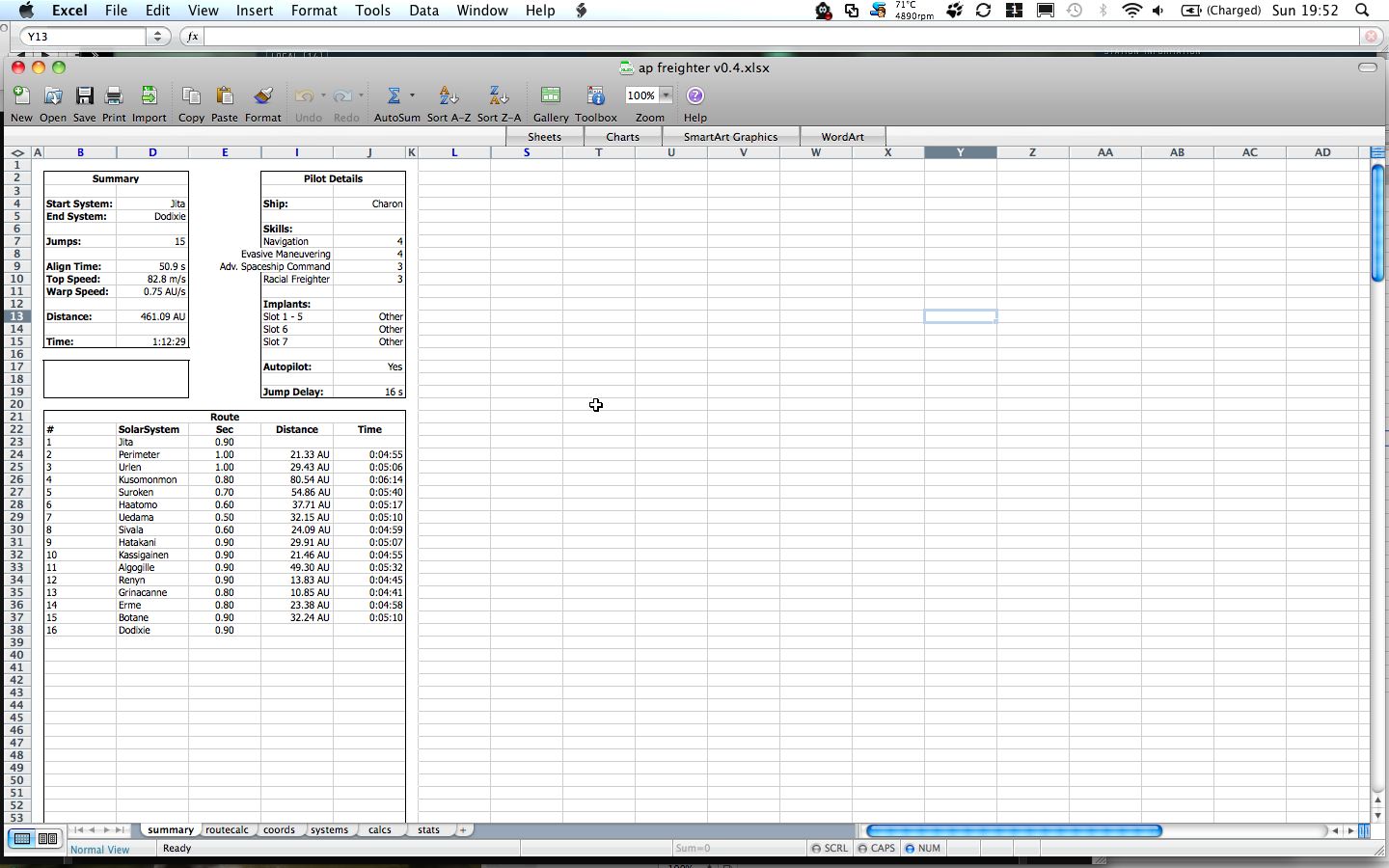Sort descending with the Sort Z-A icon
Viewport: 1389px width, 868px height.
point(499,95)
